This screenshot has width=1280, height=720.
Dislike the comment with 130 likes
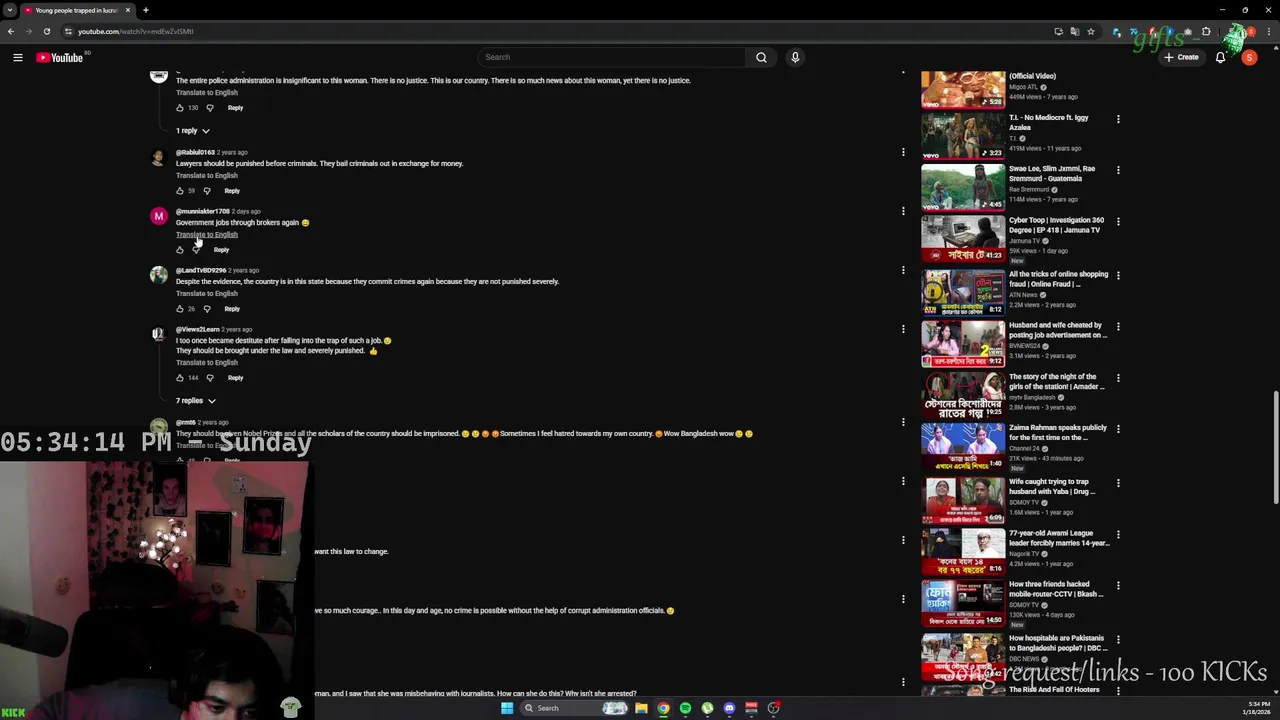coord(210,108)
